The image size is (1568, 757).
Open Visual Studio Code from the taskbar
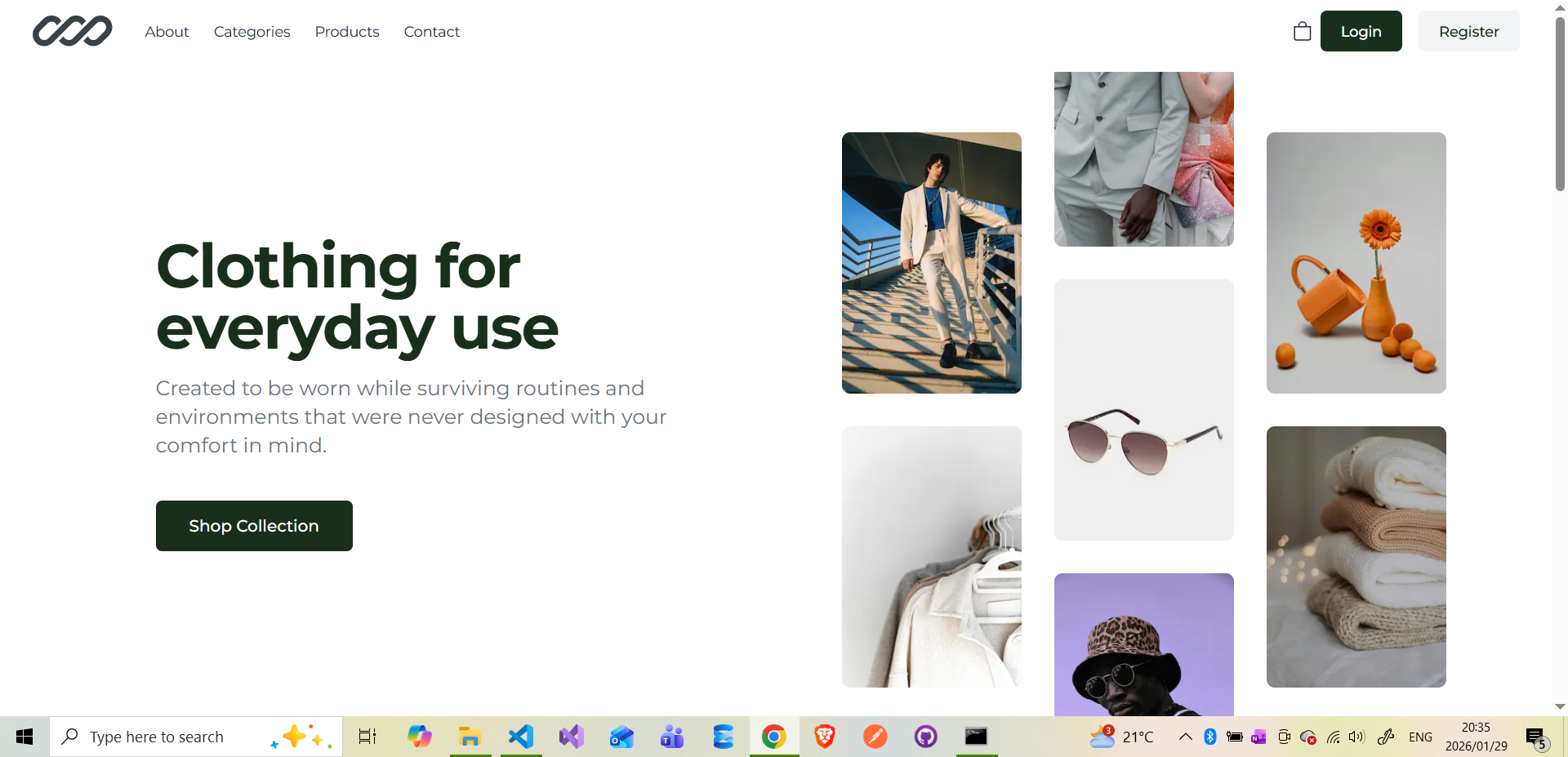pyautogui.click(x=520, y=737)
